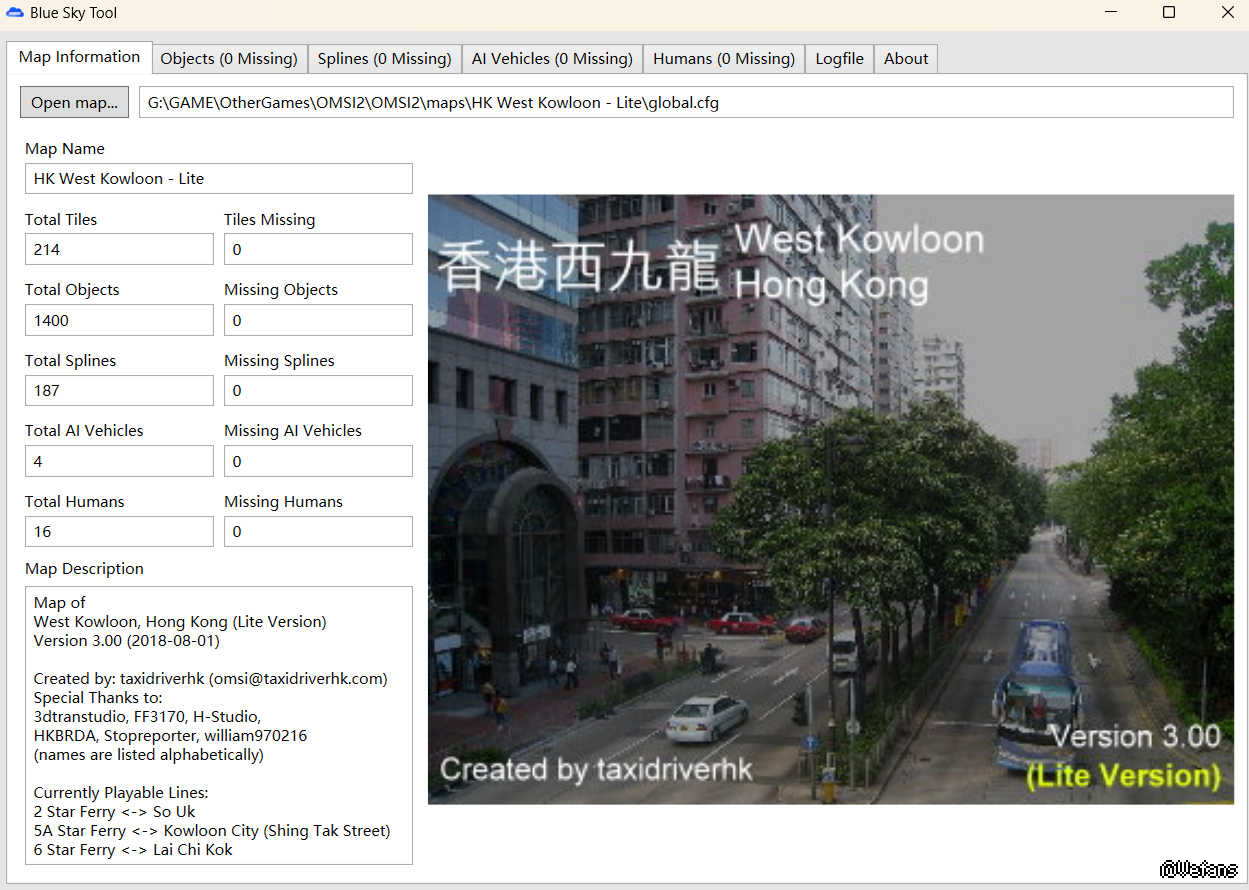This screenshot has height=890, width=1249.
Task: Open the Objects (0 Missing) tab
Action: [x=229, y=59]
